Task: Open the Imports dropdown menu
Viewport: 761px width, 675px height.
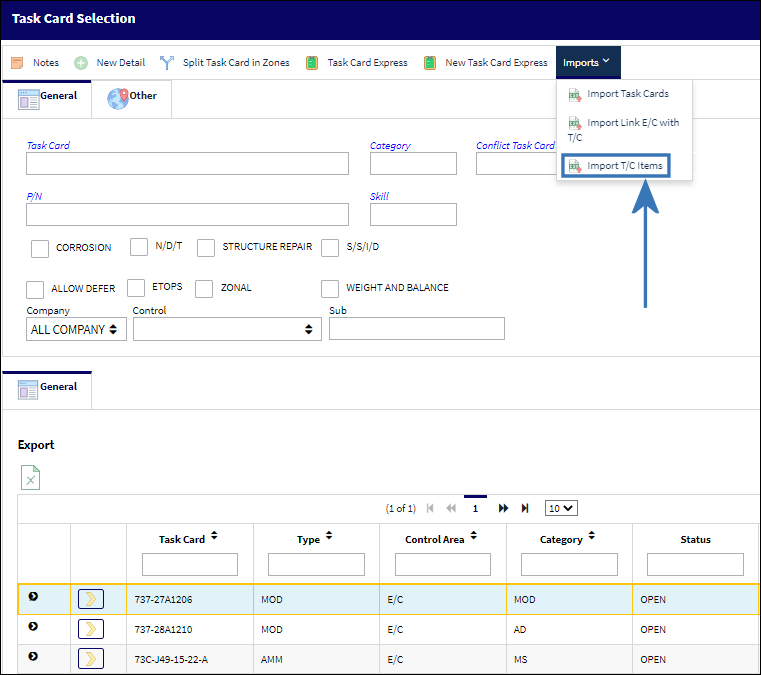Action: point(588,63)
